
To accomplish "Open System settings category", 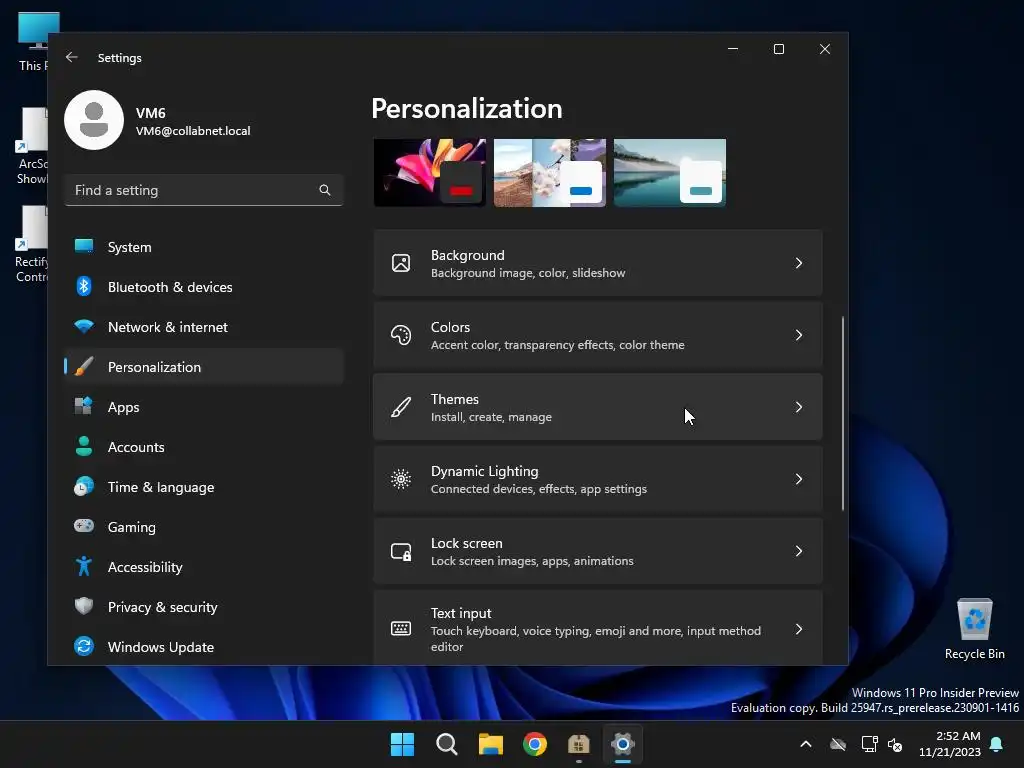I will [204, 247].
